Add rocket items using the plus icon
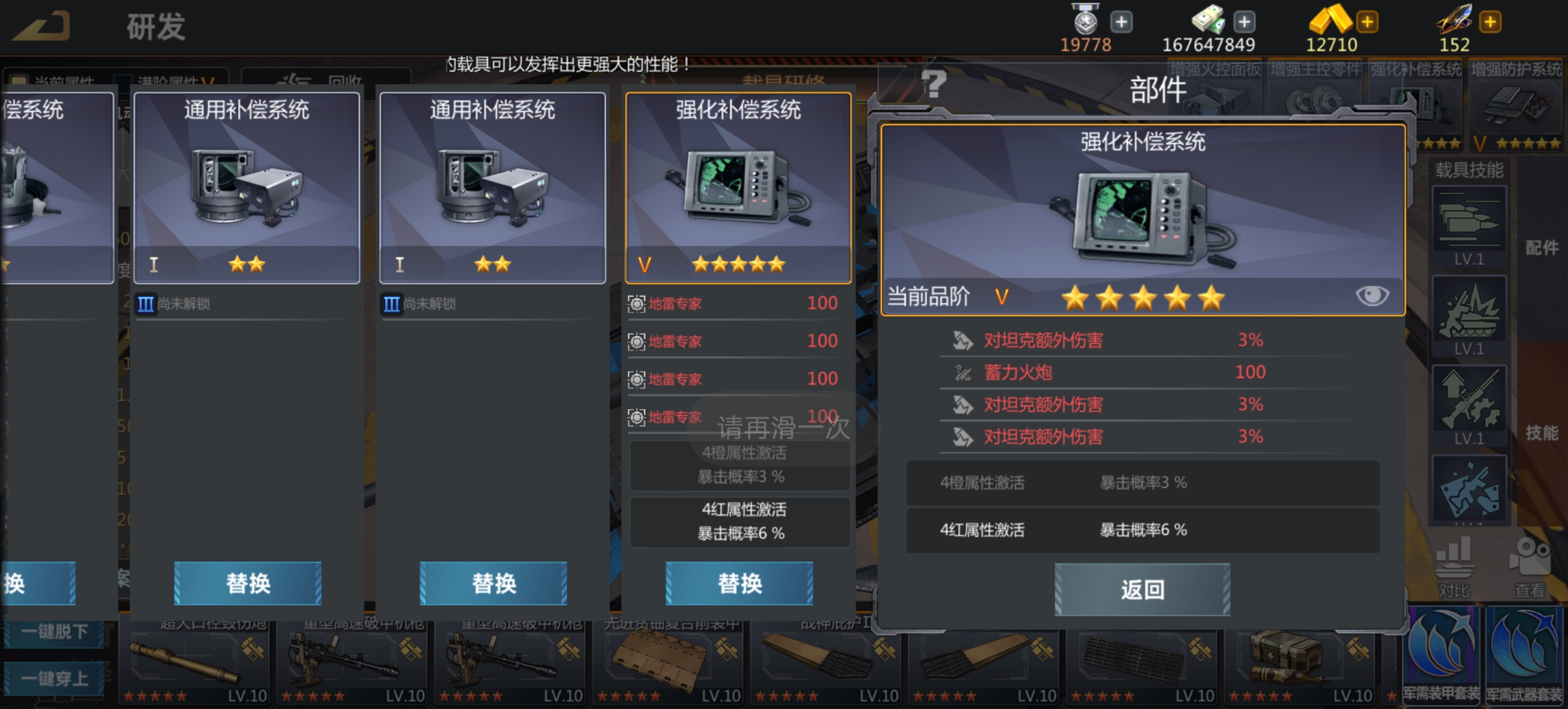Screen dimensions: 1568x709 [1490, 22]
